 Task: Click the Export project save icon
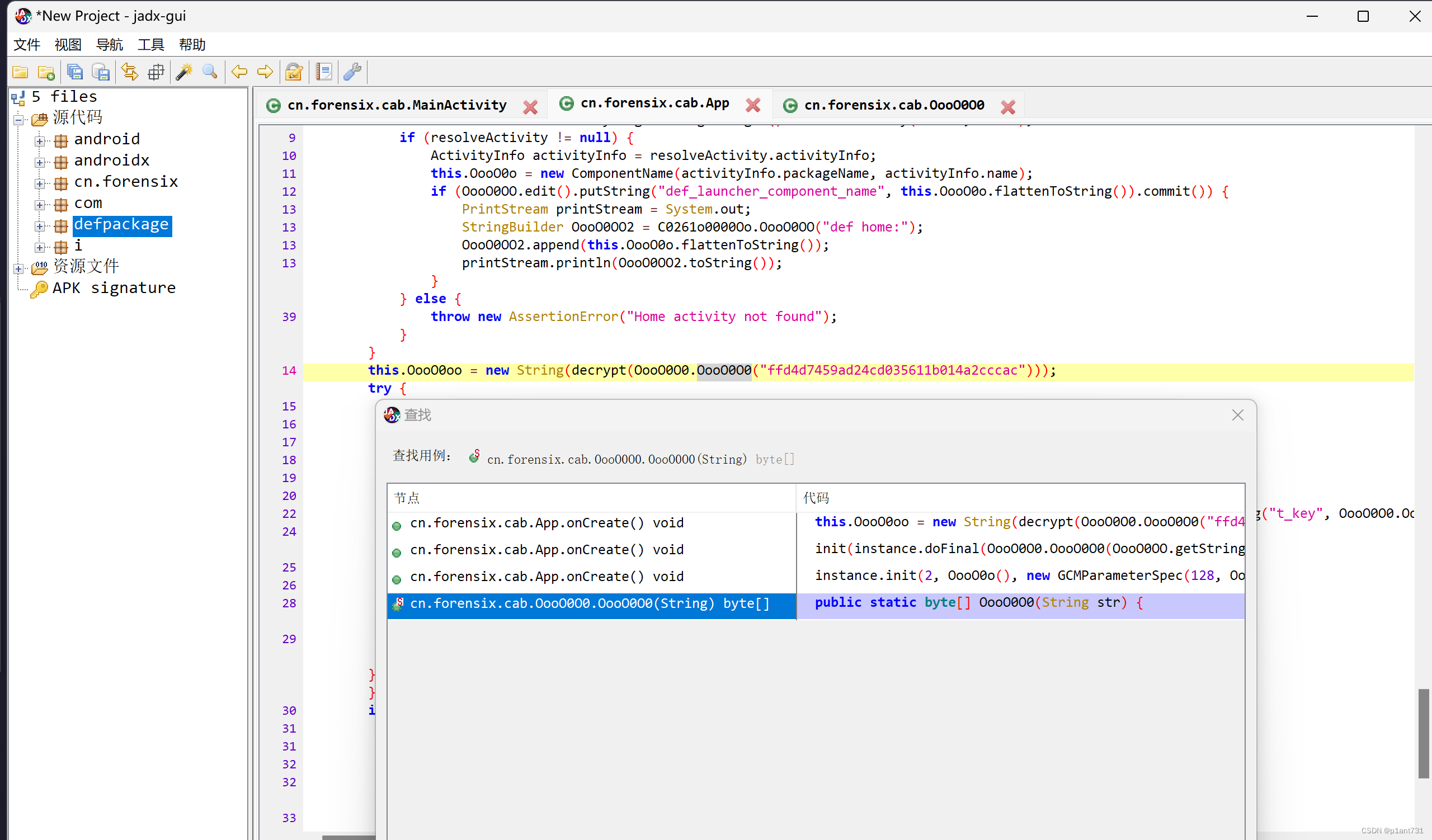101,72
